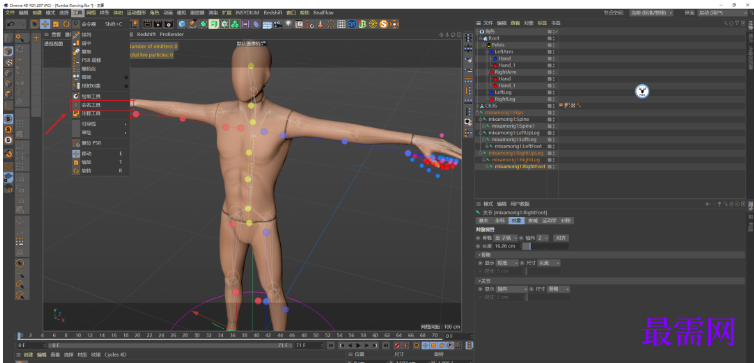Adjust the 长度 slider in object properties
754x363 pixels.
pyautogui.click(x=546, y=246)
